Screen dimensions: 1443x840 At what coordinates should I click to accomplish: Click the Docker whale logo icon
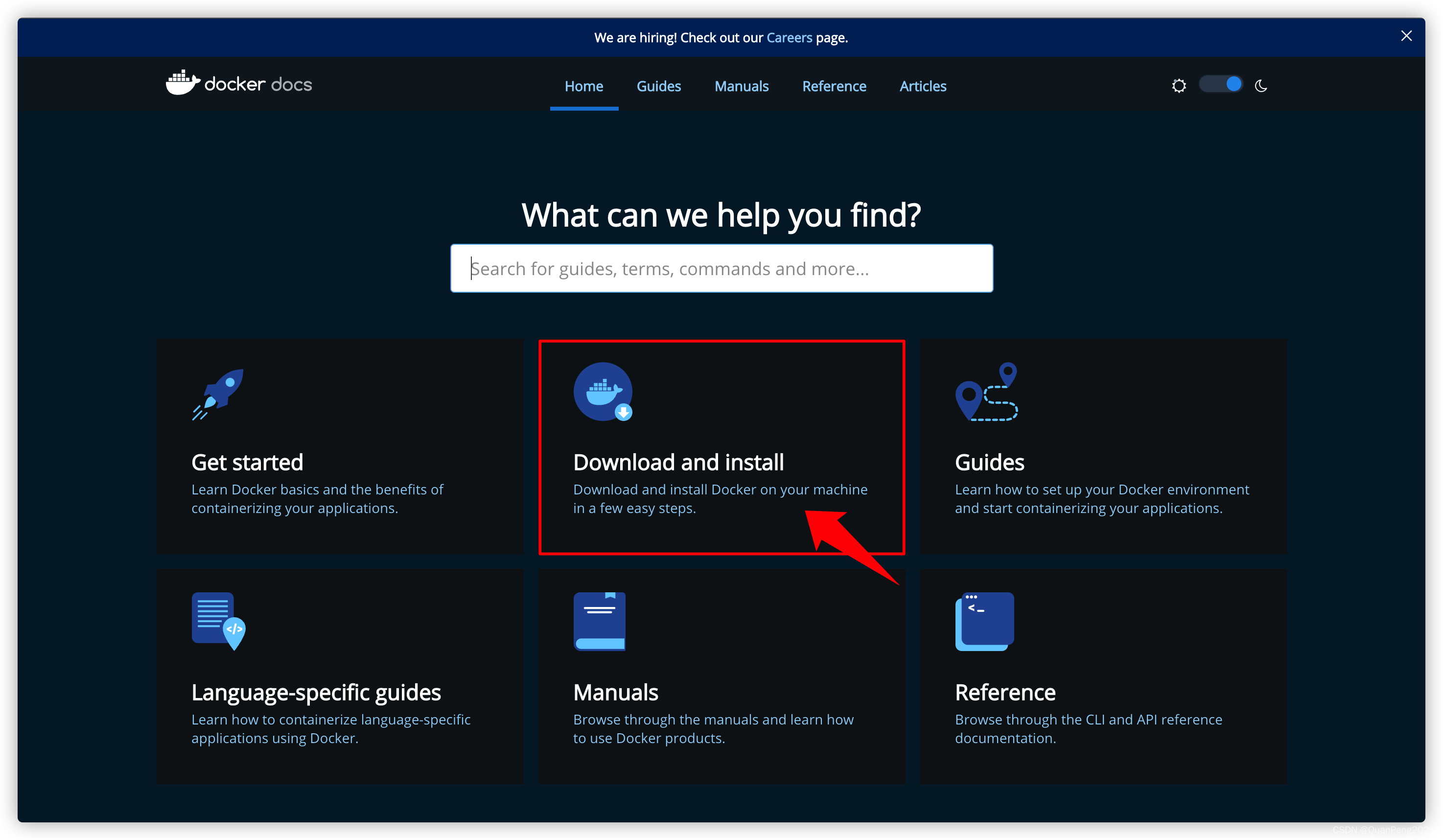(x=182, y=84)
